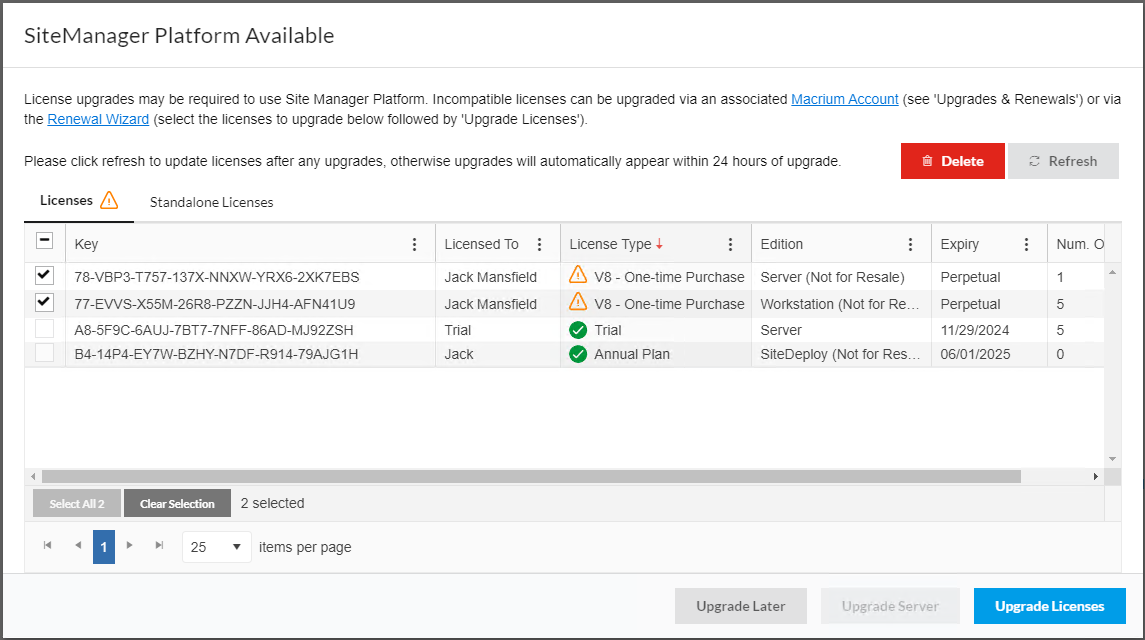Click the Upgrade Licenses button

(x=1049, y=606)
